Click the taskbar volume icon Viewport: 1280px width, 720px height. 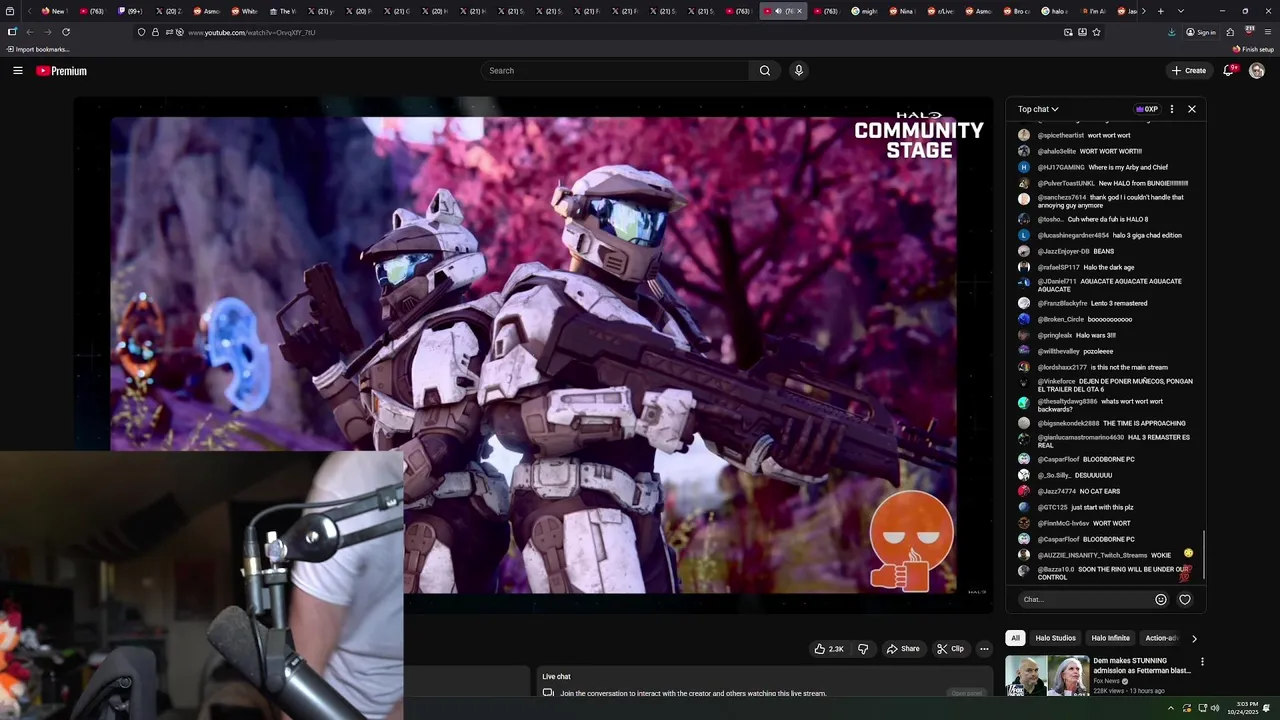click(1215, 708)
